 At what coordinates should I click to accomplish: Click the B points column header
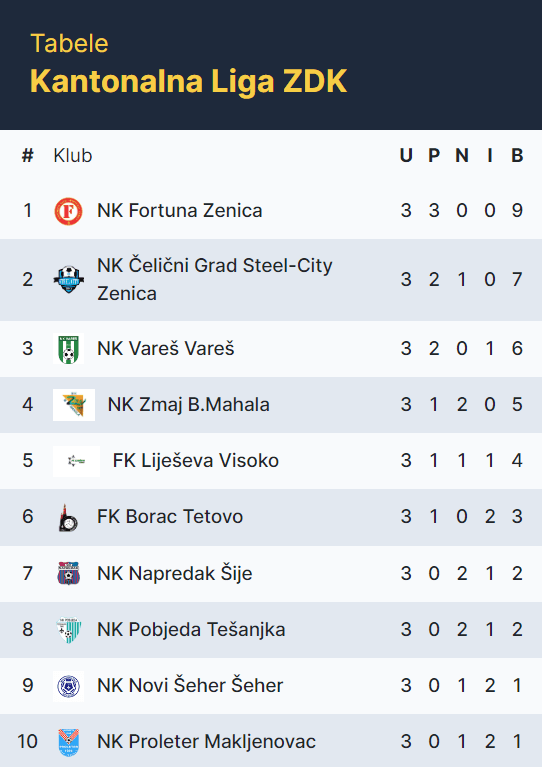click(517, 156)
